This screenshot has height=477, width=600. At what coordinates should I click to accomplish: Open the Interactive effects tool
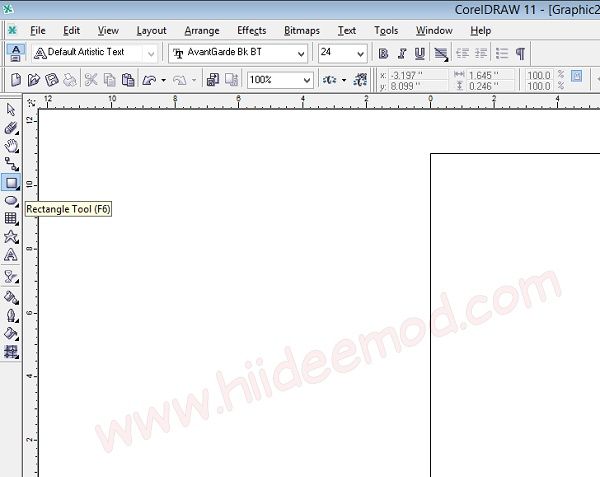[11, 277]
